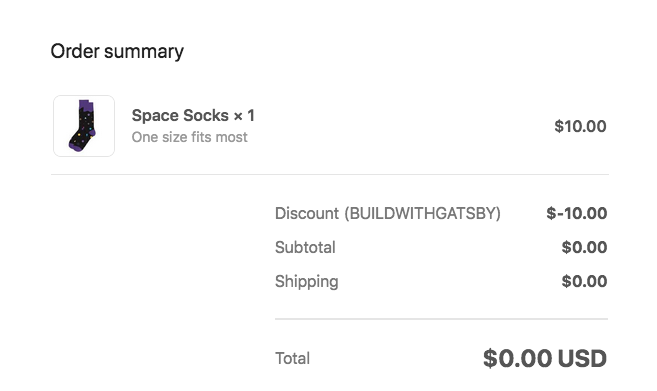The image size is (657, 391).
Task: Select the $10.00 item price
Action: (580, 126)
